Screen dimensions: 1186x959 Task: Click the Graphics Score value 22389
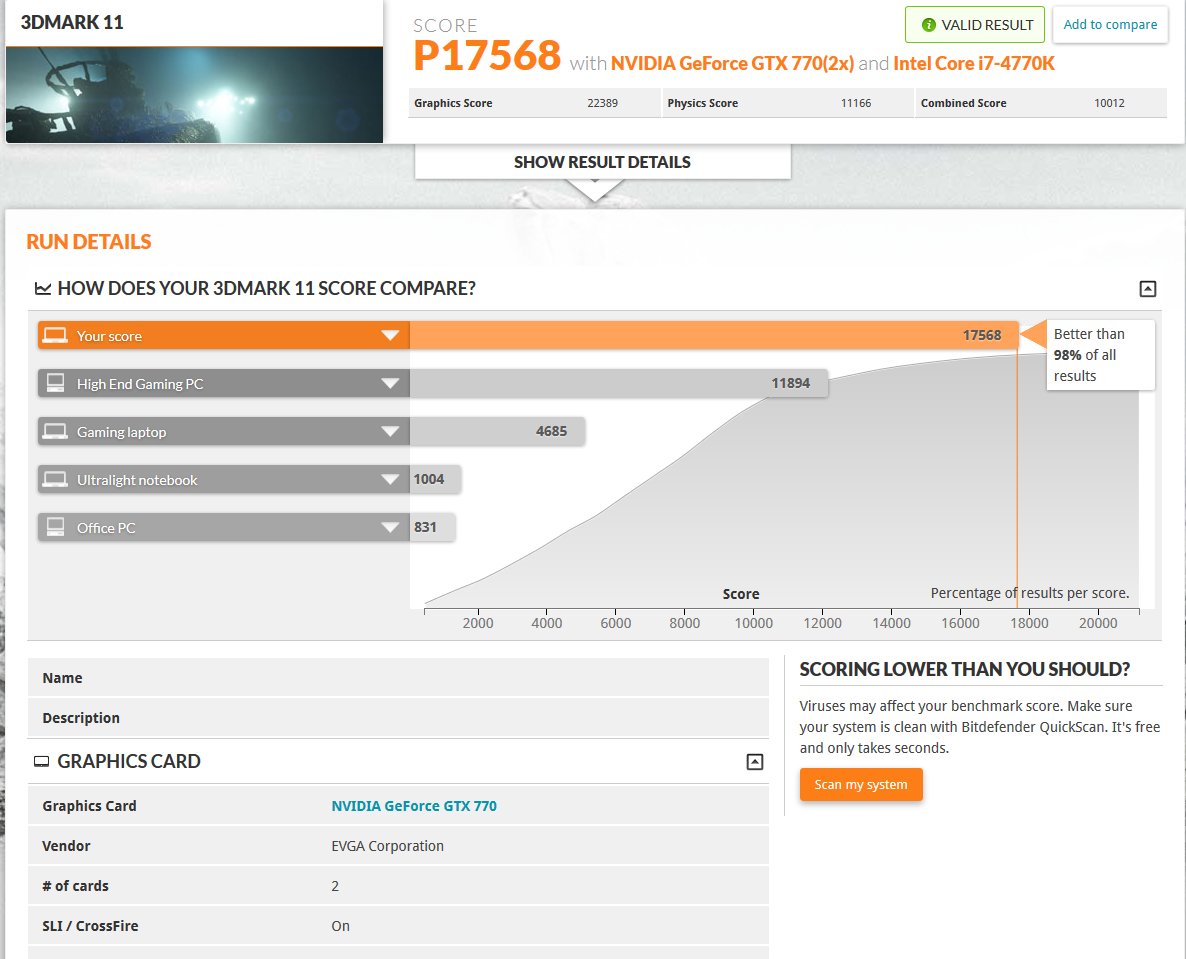(602, 103)
